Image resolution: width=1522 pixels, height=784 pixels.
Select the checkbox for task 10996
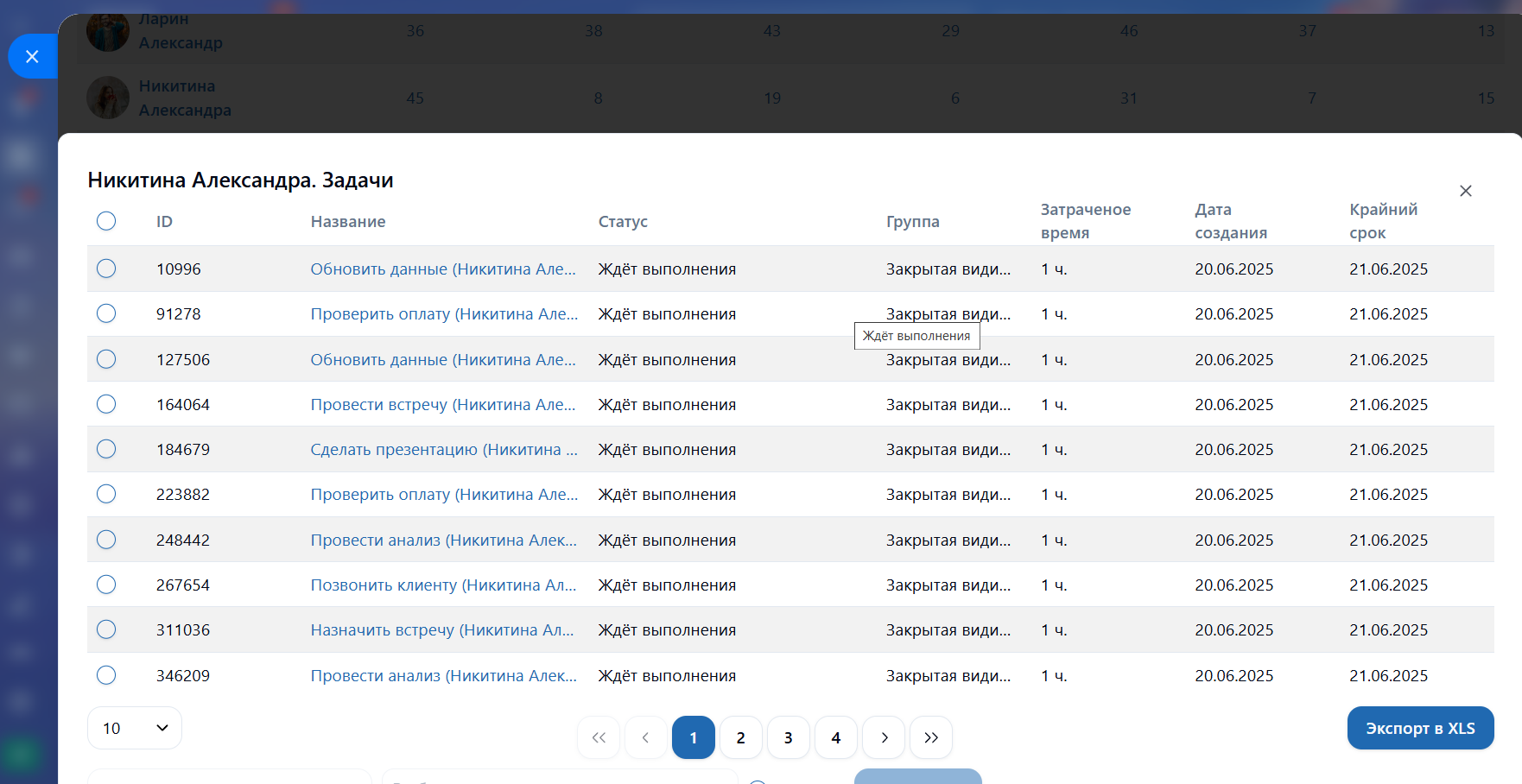tap(106, 269)
